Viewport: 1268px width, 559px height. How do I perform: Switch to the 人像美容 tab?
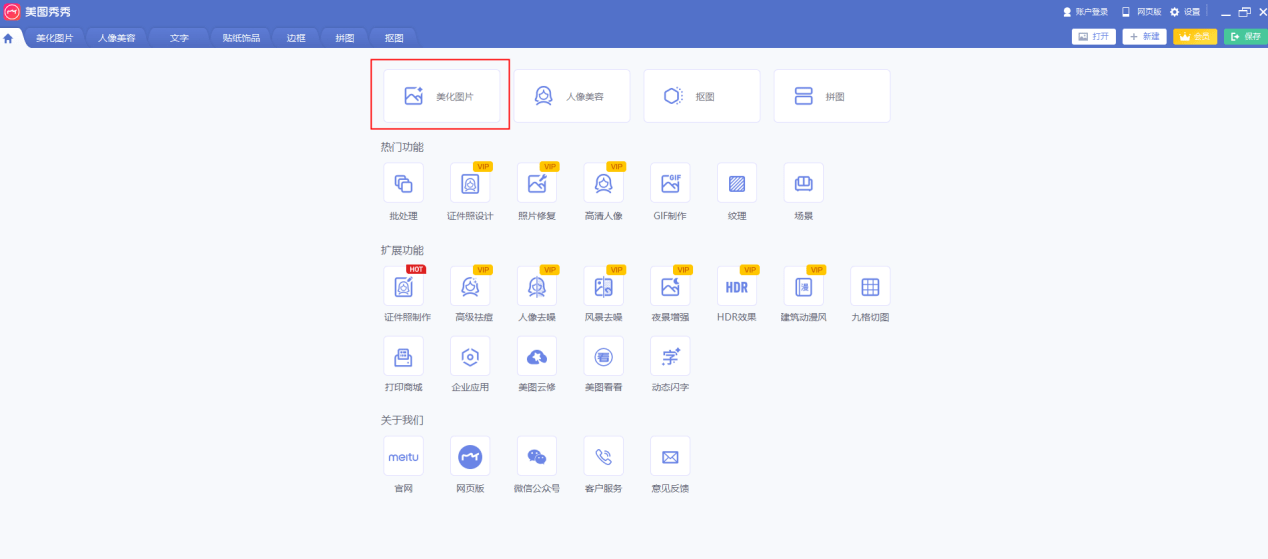(116, 38)
